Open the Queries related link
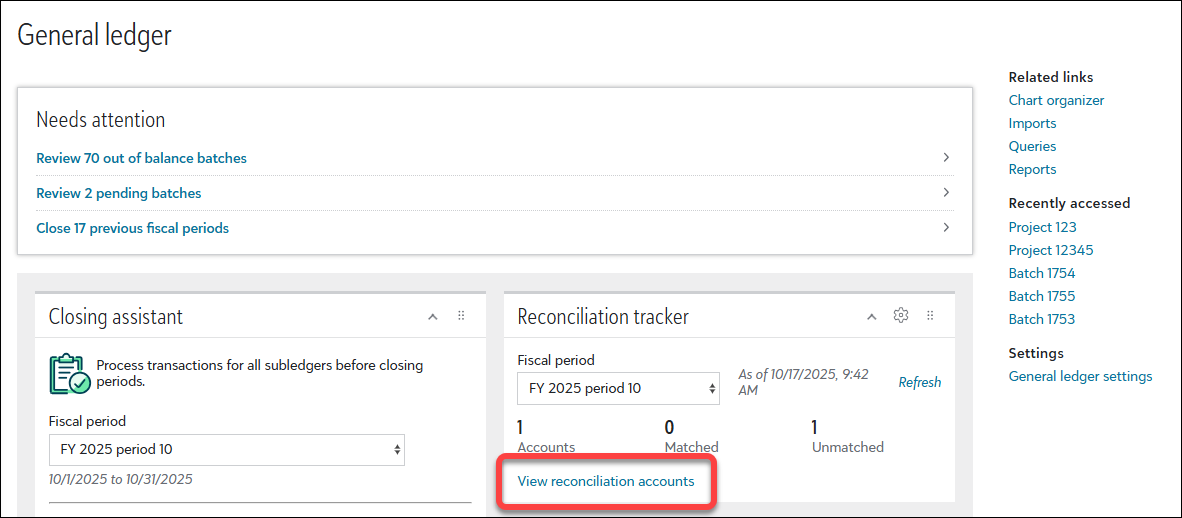 1032,146
